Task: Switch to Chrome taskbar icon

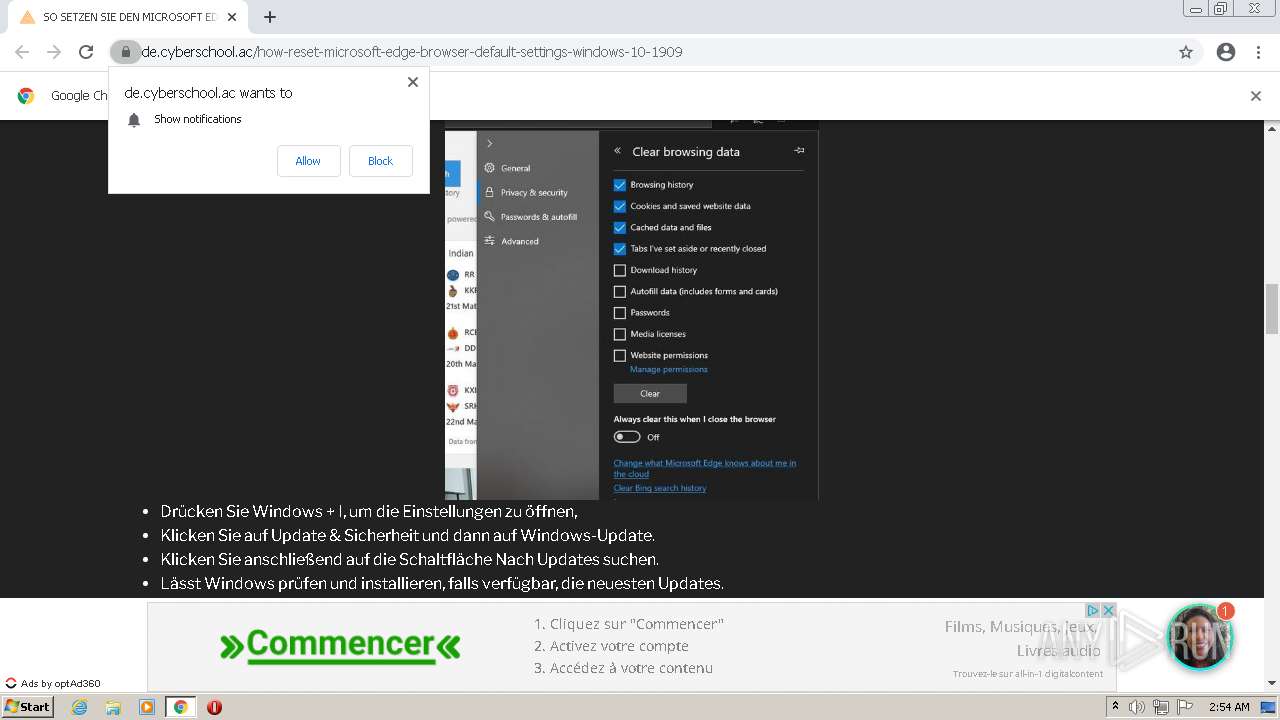Action: tap(181, 707)
